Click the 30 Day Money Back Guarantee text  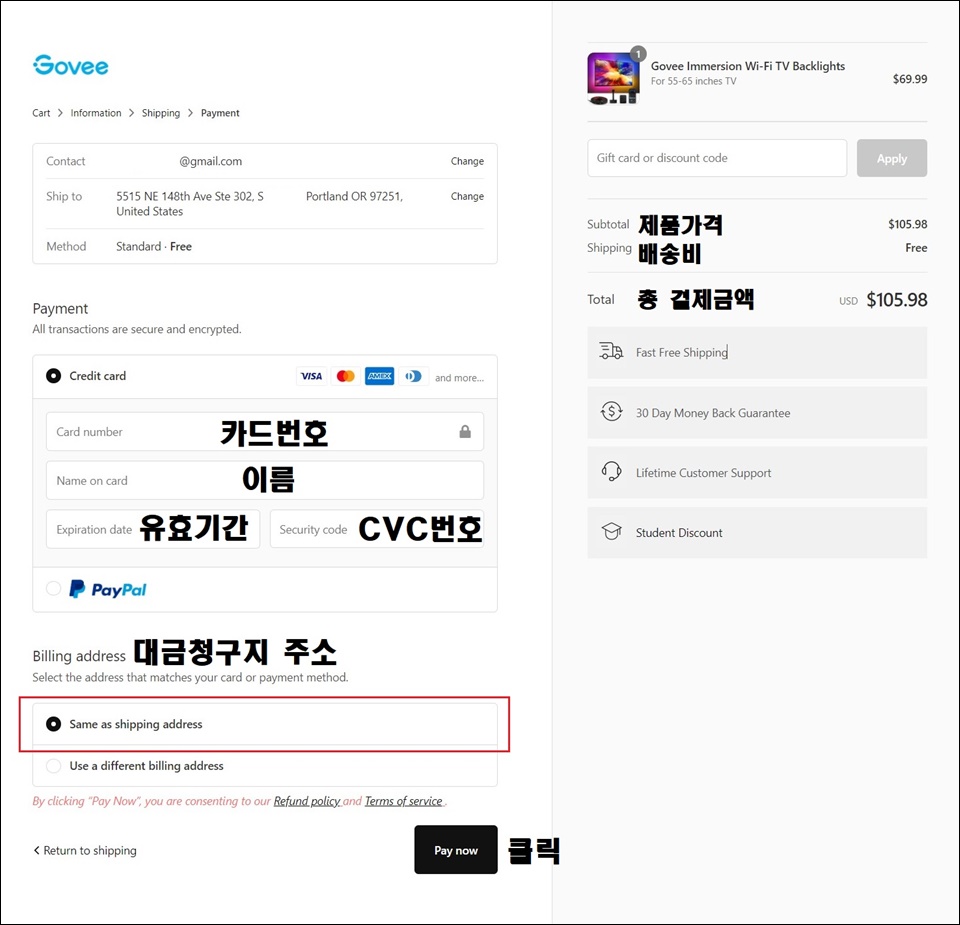click(x=713, y=413)
